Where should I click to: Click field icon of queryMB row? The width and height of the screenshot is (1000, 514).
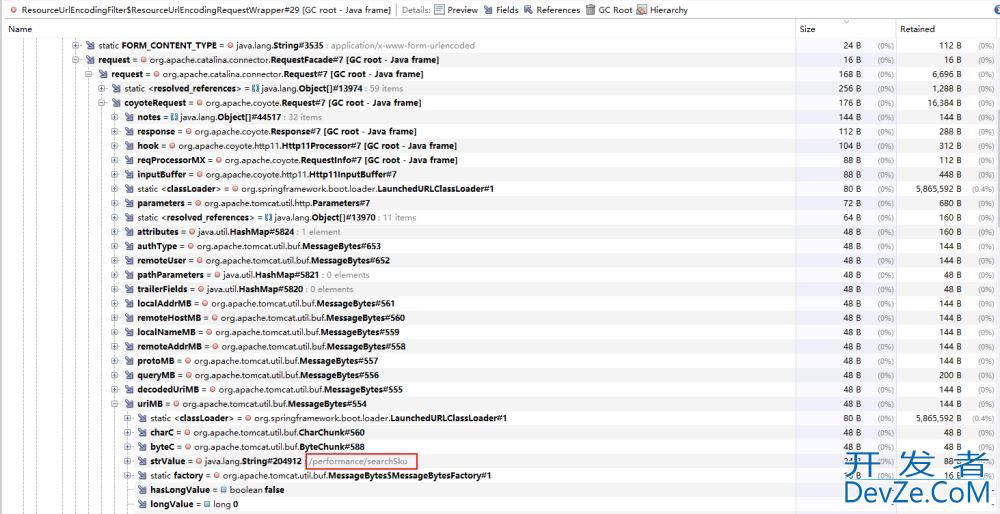[129, 375]
